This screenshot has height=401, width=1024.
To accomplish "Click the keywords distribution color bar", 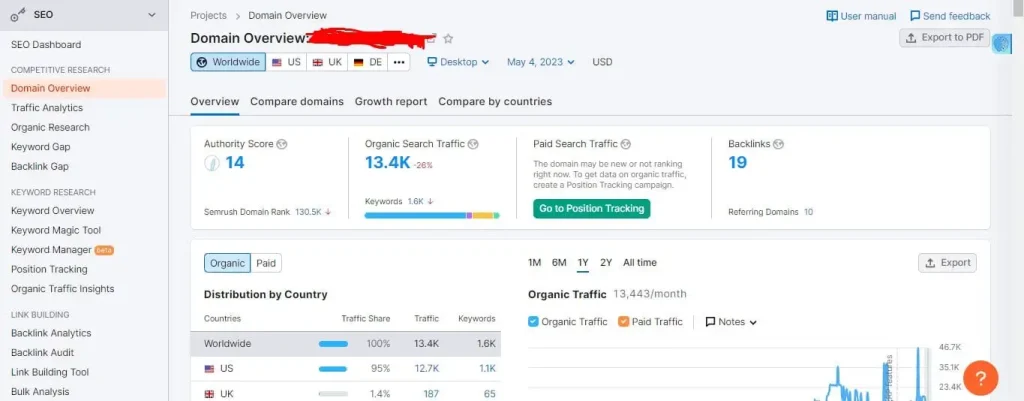I will (432, 215).
